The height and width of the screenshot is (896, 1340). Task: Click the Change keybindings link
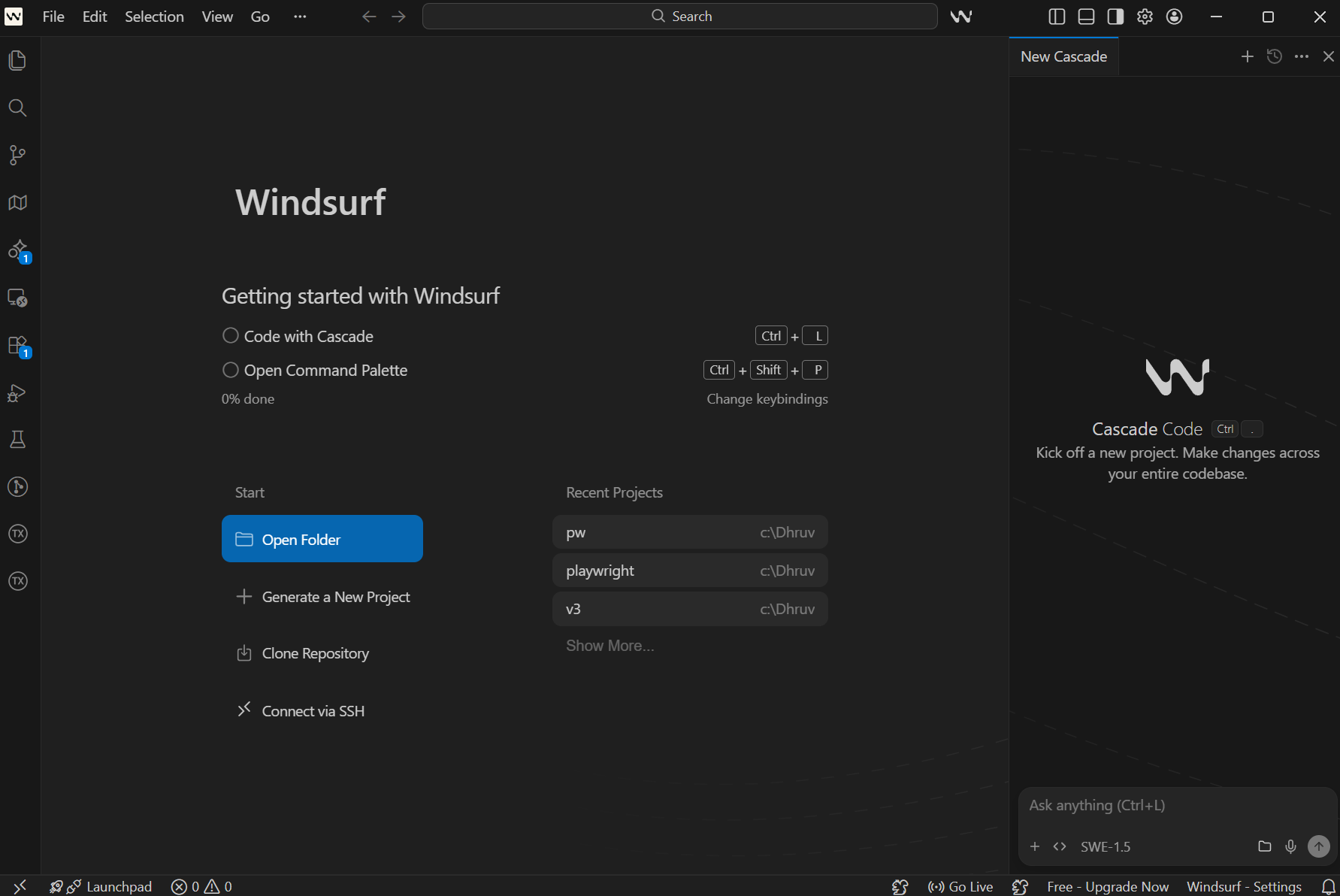coord(767,399)
